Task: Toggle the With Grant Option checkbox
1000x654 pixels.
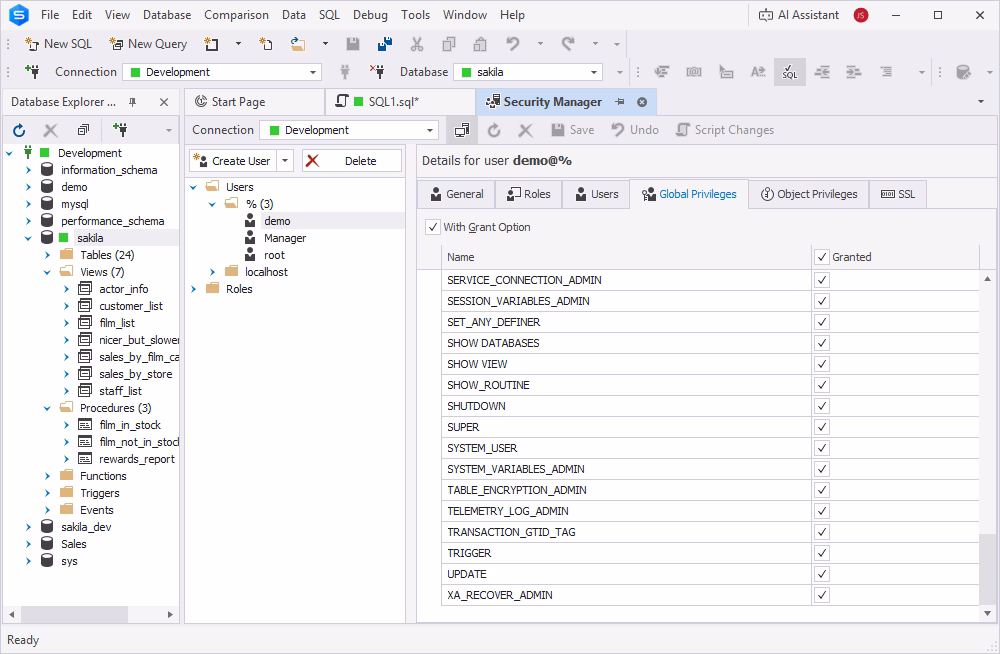Action: click(432, 227)
